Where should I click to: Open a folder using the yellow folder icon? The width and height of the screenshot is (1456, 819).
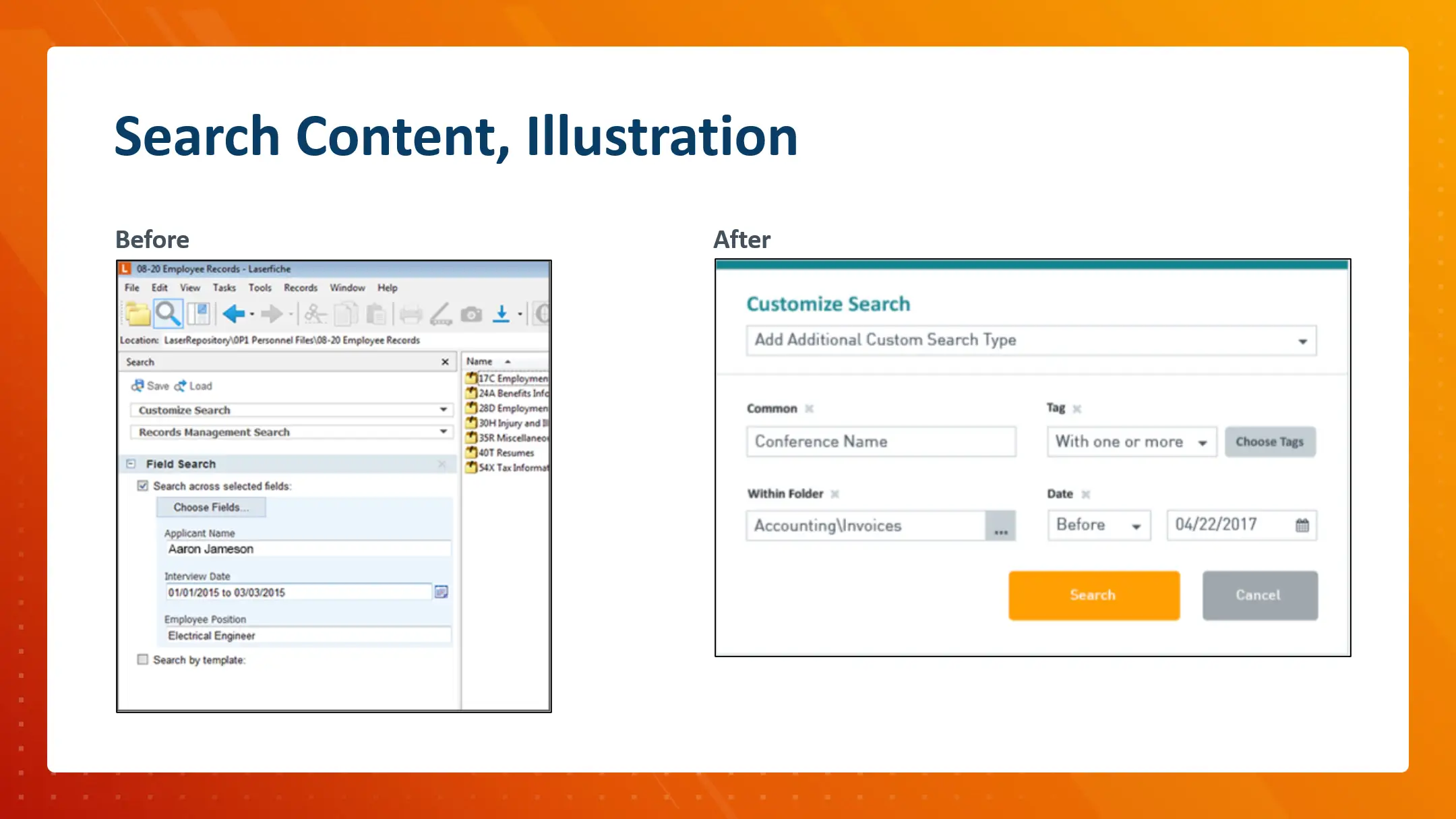[138, 313]
